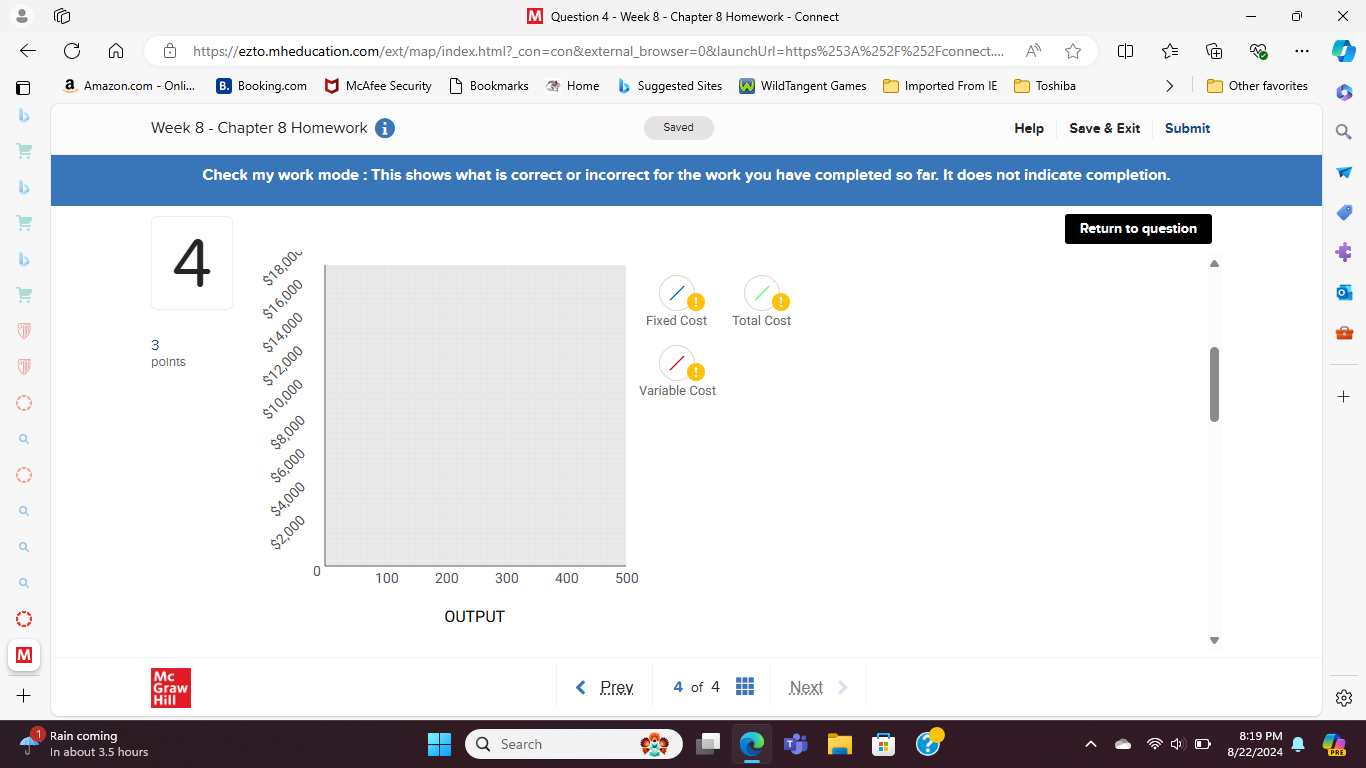Screen dimensions: 1366x768
Task: Select the Total Cost line tool
Action: [762, 291]
